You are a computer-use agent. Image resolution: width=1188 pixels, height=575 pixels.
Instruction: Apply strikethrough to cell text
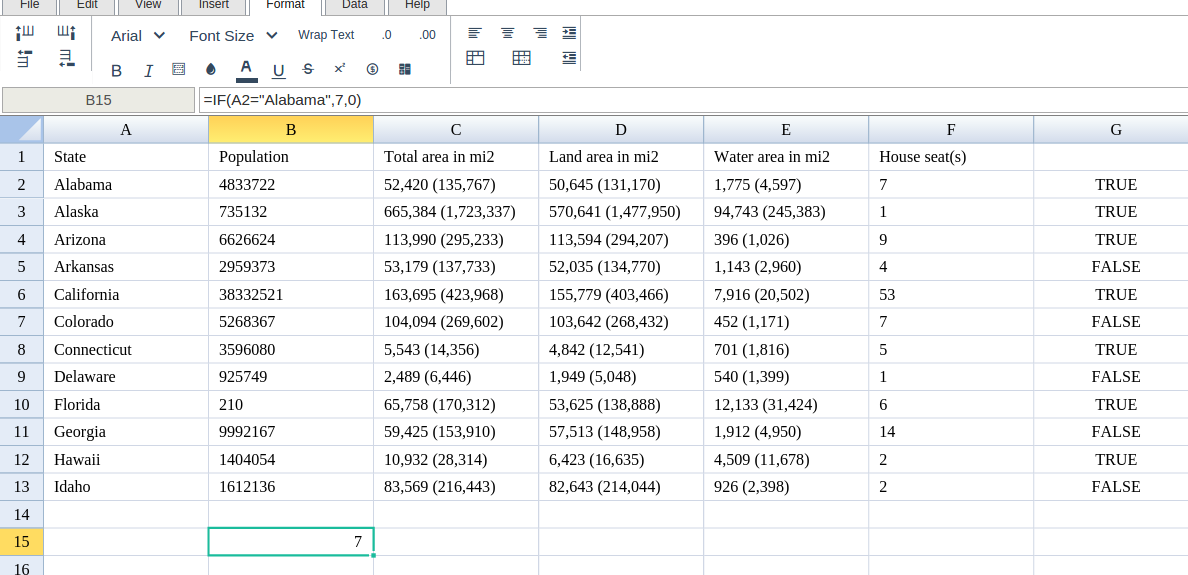pyautogui.click(x=308, y=69)
